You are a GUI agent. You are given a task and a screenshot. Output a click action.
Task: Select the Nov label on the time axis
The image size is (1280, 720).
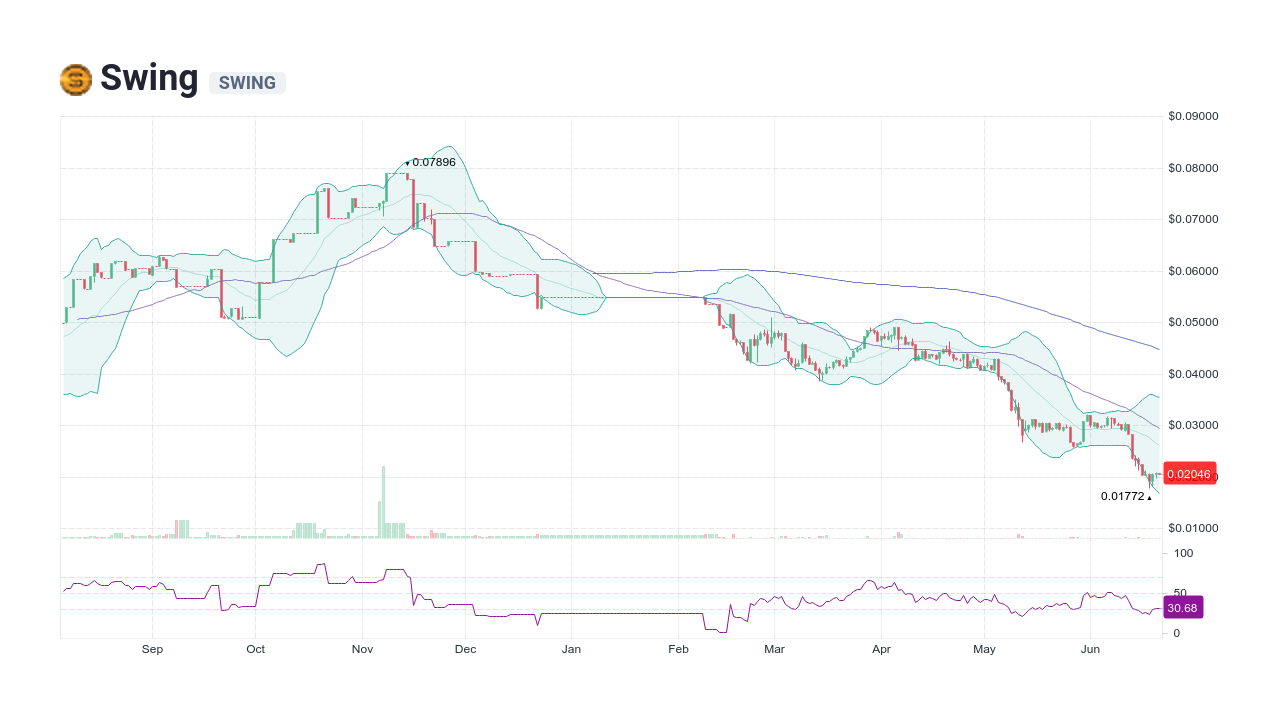(362, 649)
